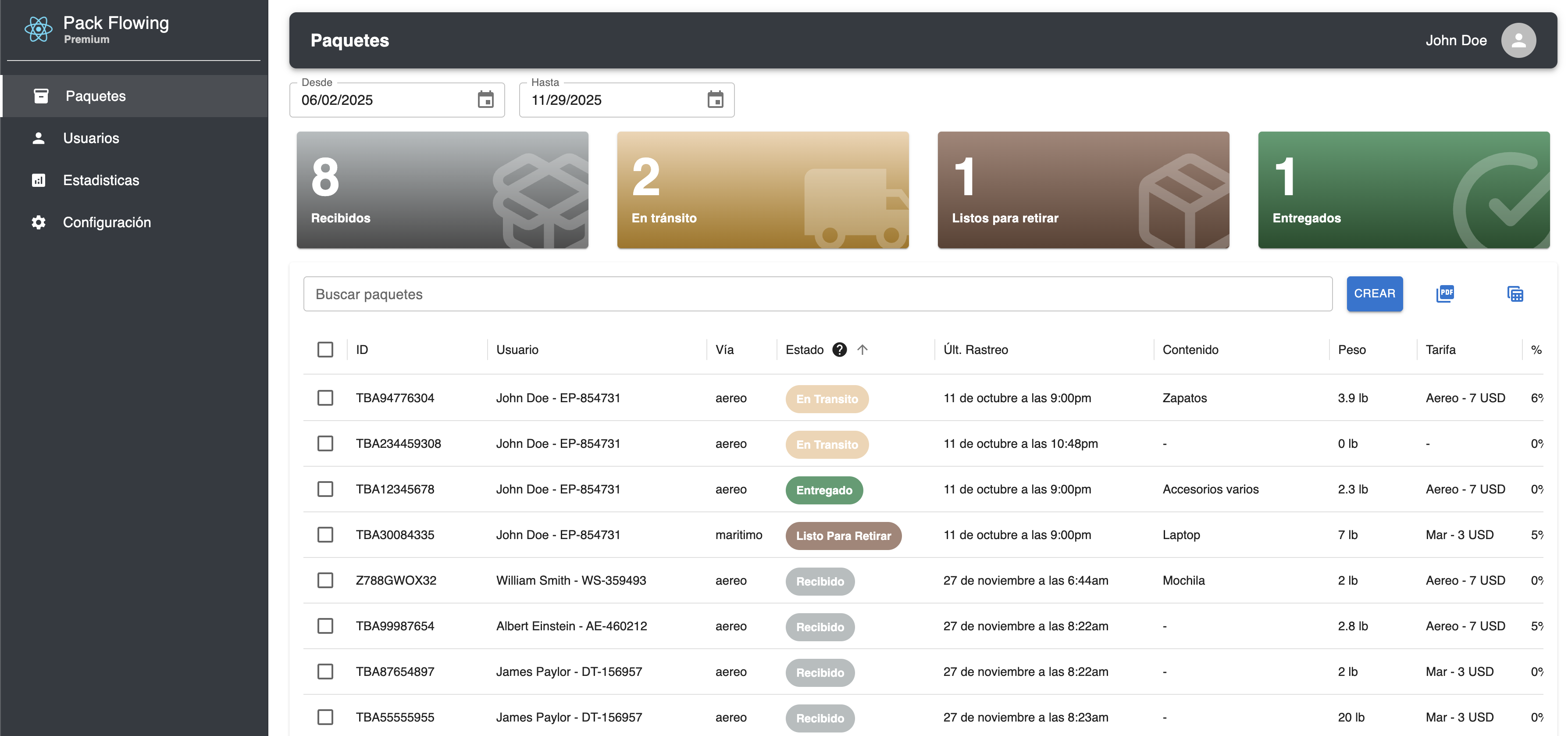Click the Recibidos summary card
Viewport: 1568px width, 736px height.
pyautogui.click(x=442, y=190)
